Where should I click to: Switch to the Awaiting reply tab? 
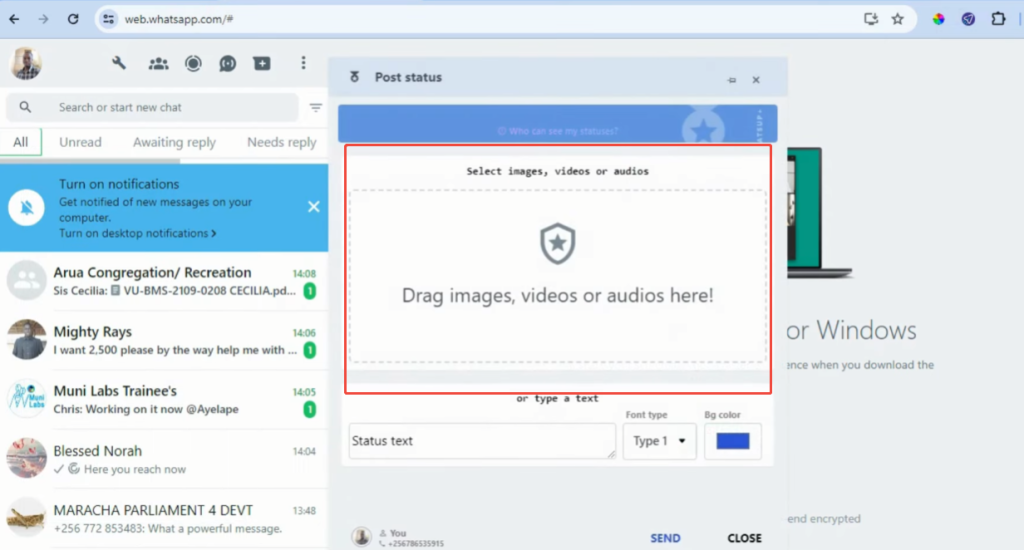coord(174,142)
